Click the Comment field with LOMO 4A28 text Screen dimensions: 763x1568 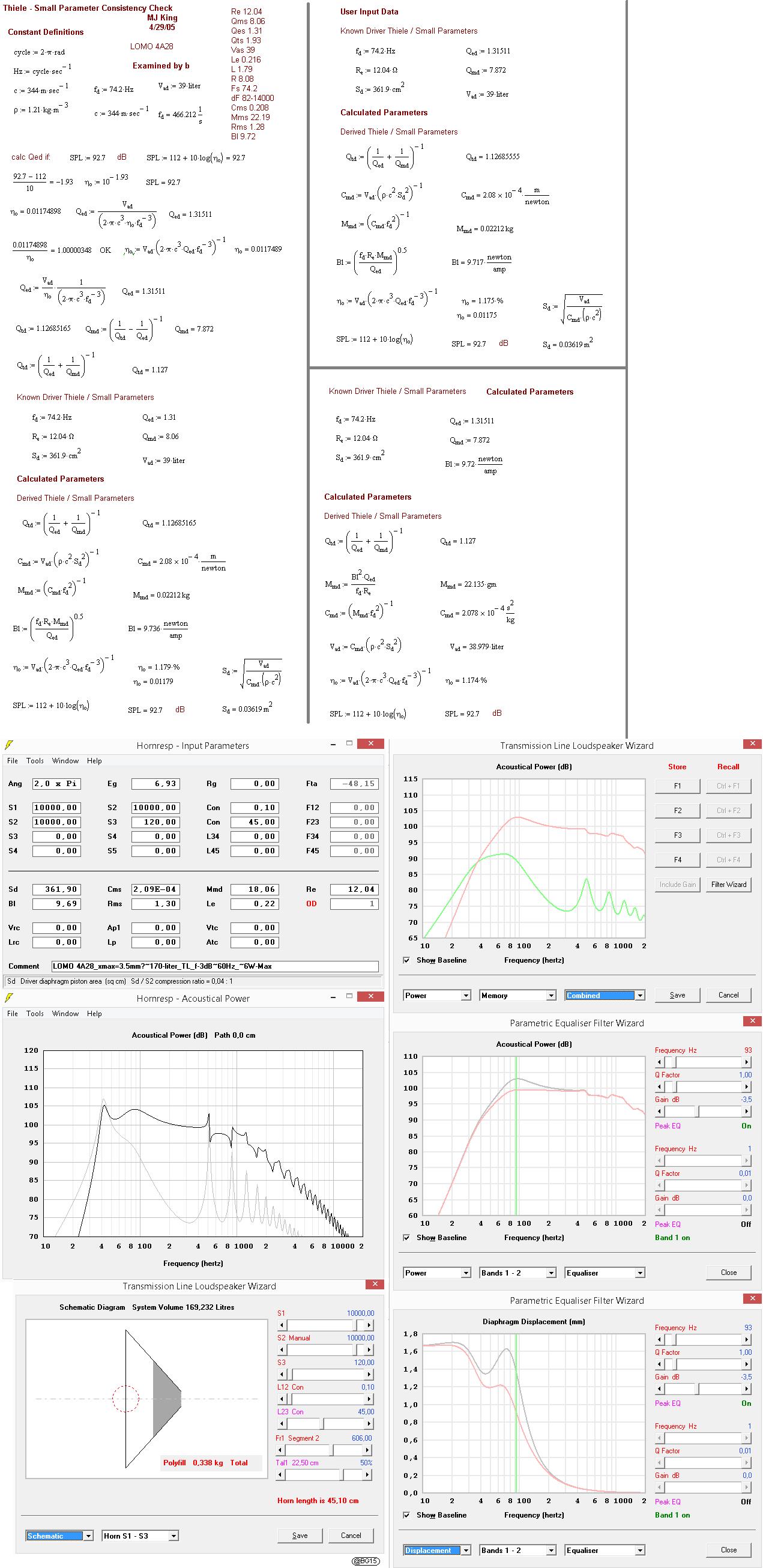point(215,966)
